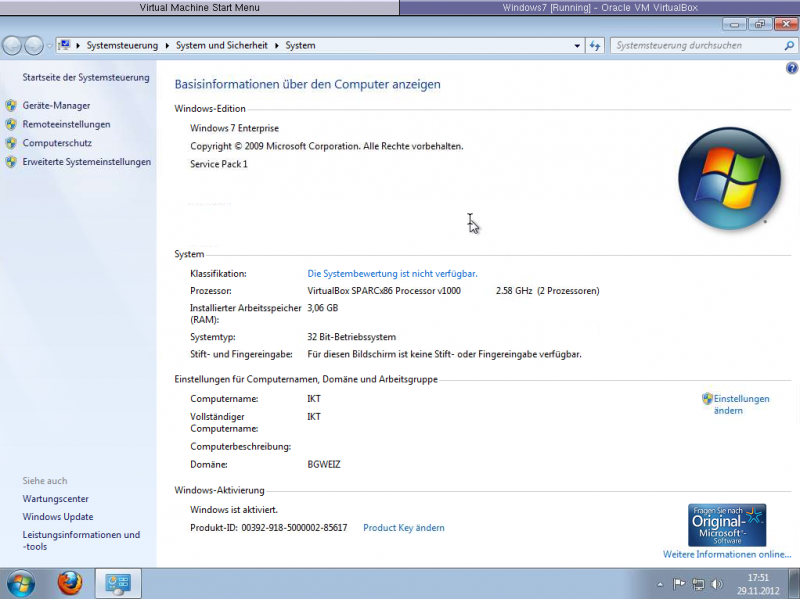Click the Service Pack 1 text
Image resolution: width=800 pixels, height=599 pixels.
[219, 164]
